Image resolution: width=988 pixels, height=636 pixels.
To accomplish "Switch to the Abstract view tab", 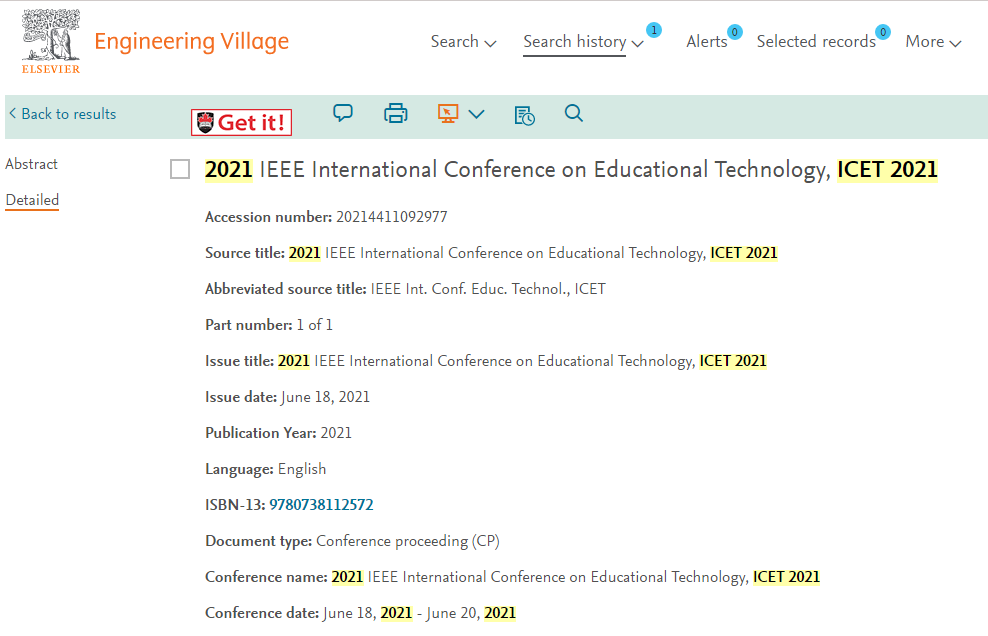I will [32, 164].
